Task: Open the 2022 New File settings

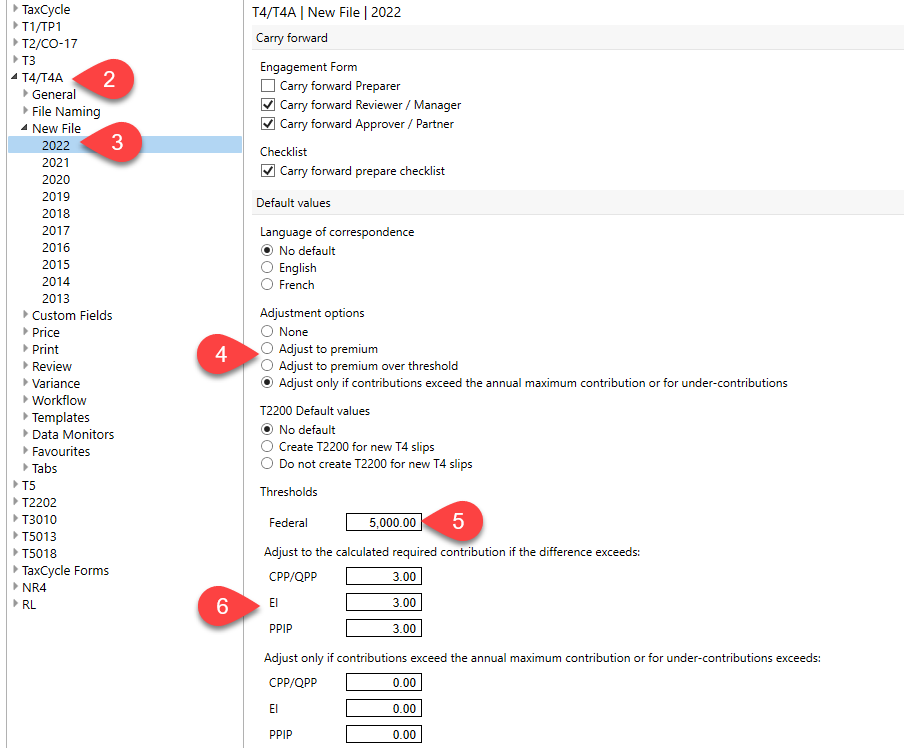Action: coord(56,145)
